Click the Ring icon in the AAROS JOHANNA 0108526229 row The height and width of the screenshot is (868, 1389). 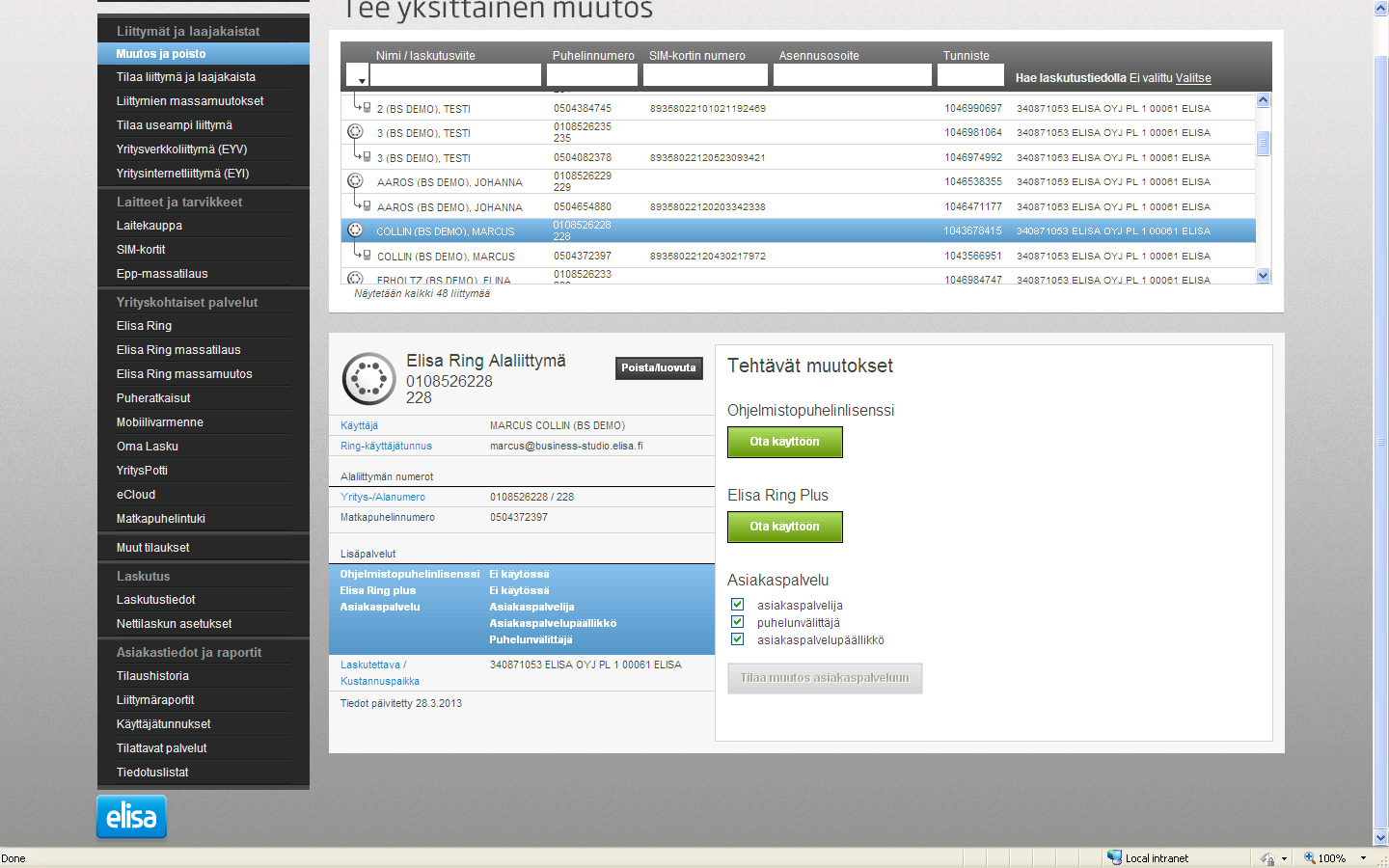click(x=355, y=180)
